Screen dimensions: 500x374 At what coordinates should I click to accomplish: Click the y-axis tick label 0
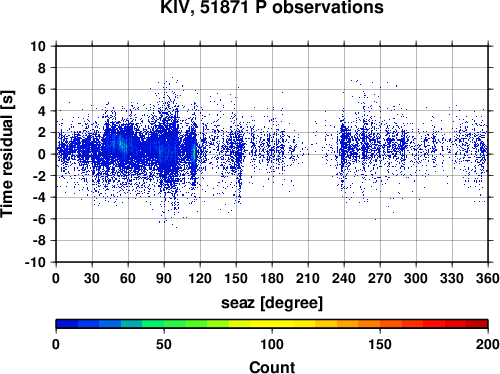pos(42,154)
